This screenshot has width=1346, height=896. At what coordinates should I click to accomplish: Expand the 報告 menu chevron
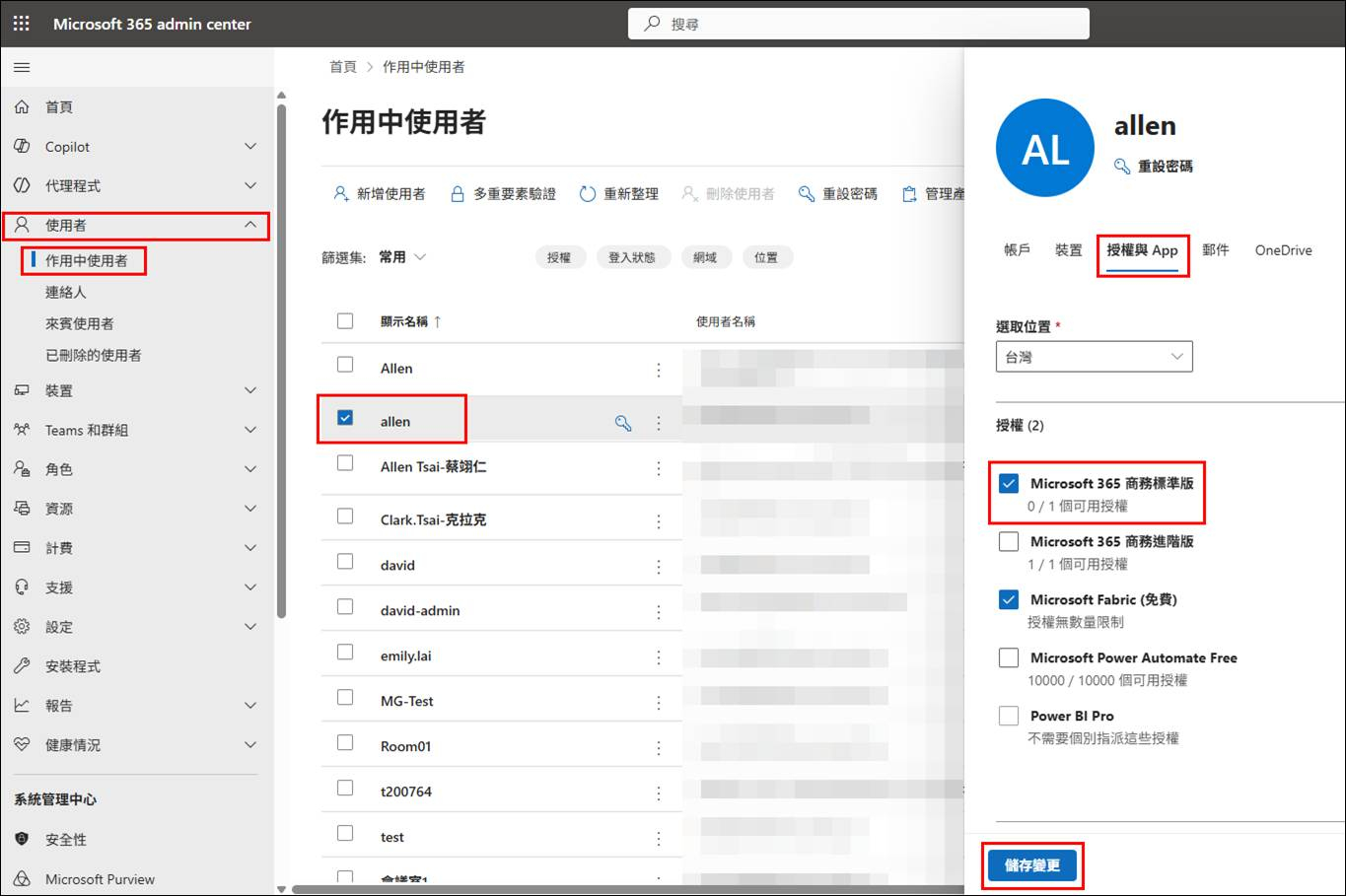point(250,705)
